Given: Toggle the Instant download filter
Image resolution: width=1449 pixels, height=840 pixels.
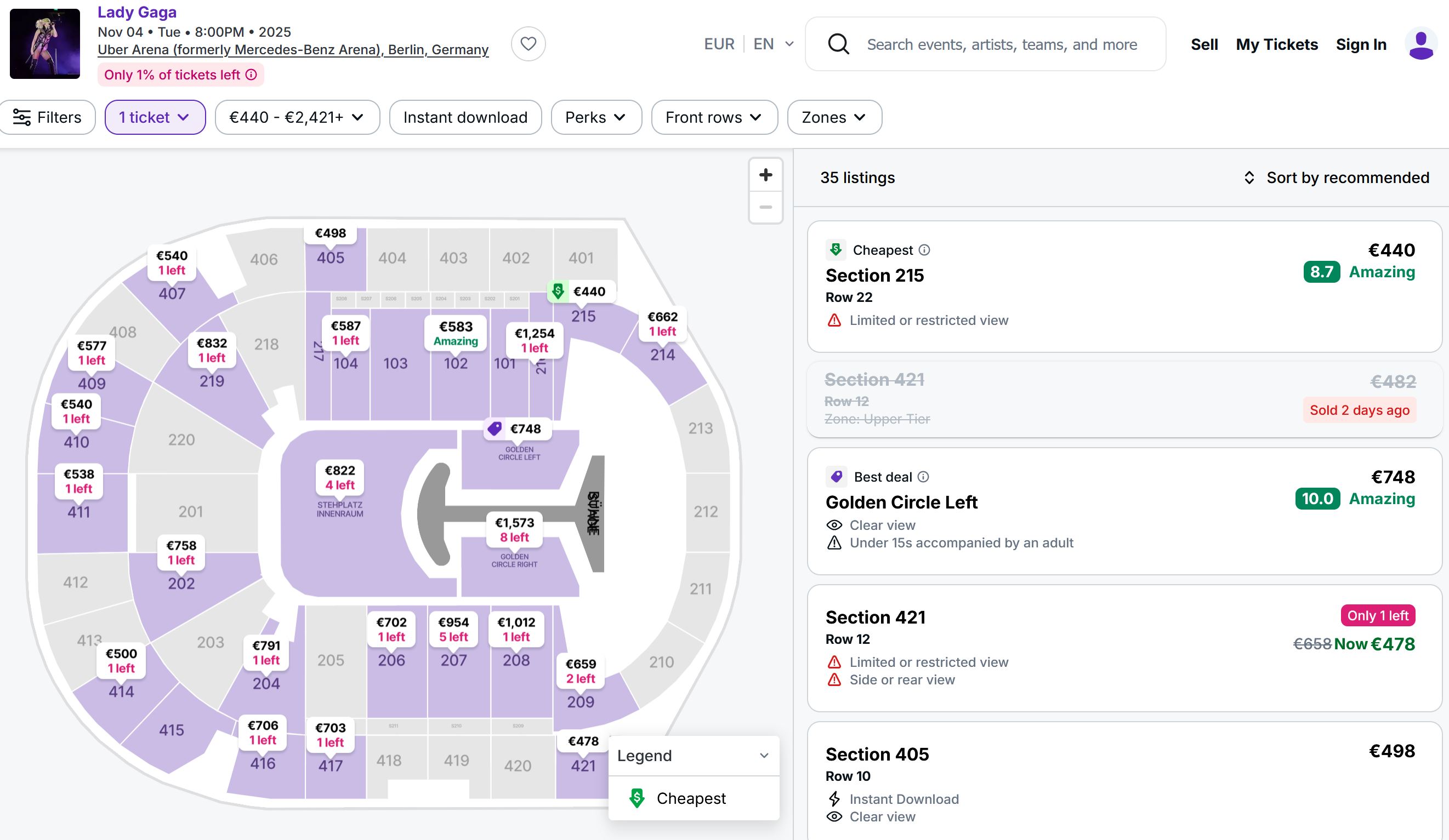Looking at the screenshot, I should click(x=465, y=117).
